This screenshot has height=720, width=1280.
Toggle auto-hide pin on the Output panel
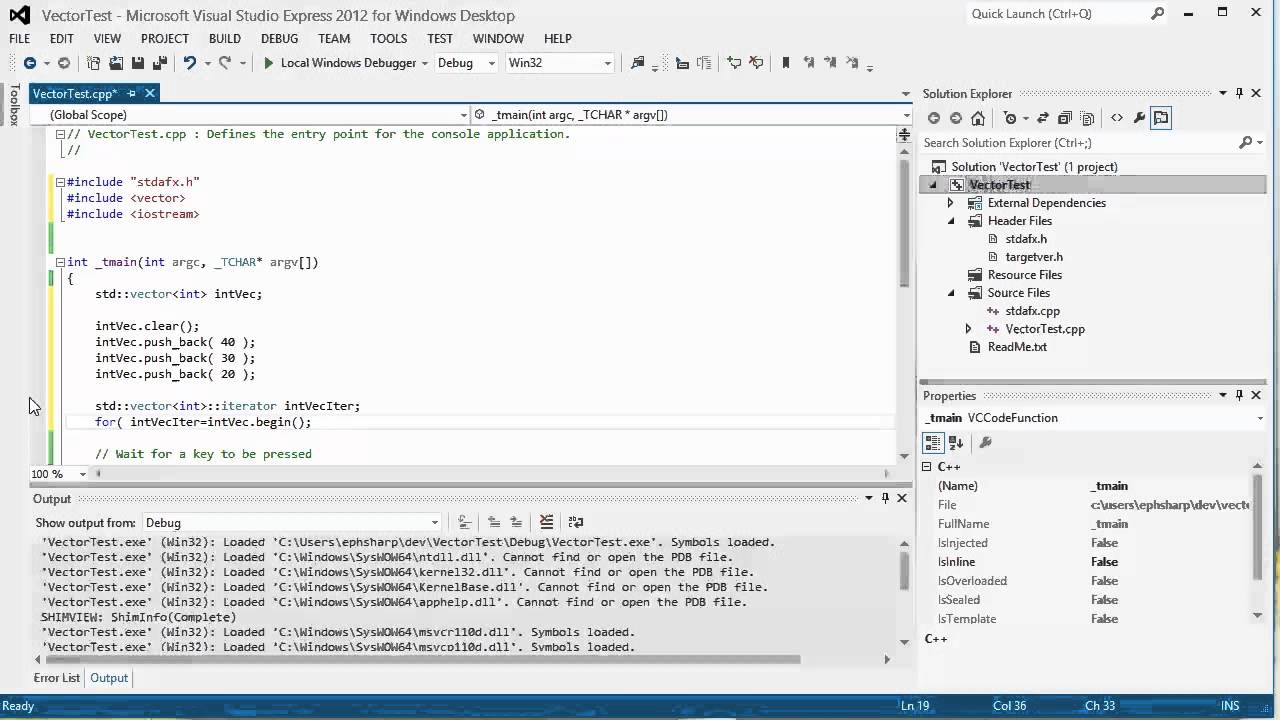tap(885, 498)
